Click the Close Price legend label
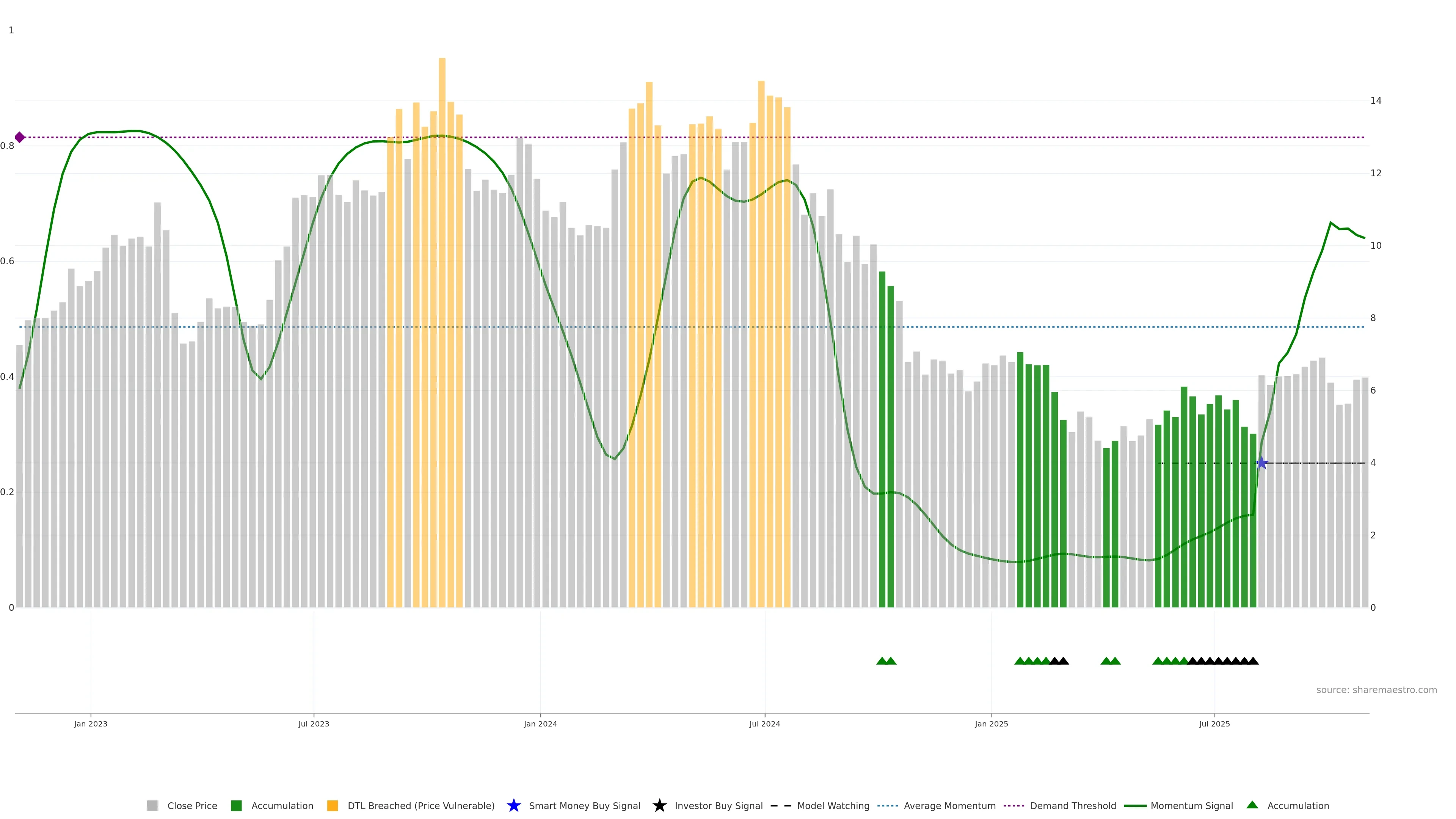This screenshot has height=819, width=1456. click(191, 805)
